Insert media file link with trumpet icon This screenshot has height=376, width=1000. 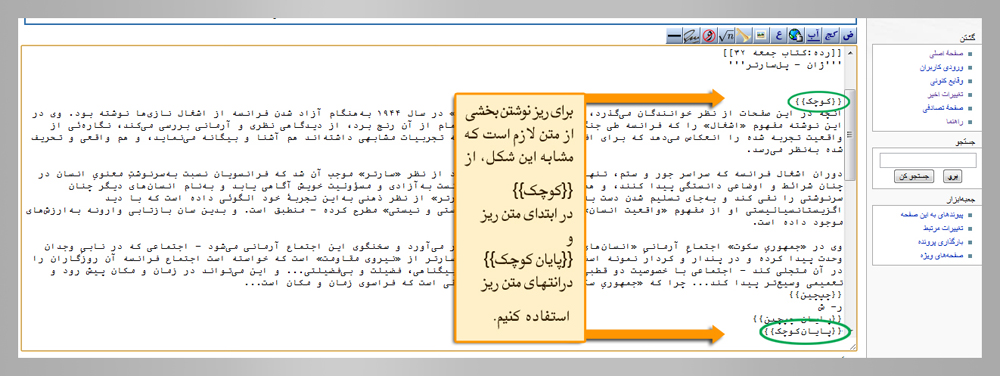[744, 35]
